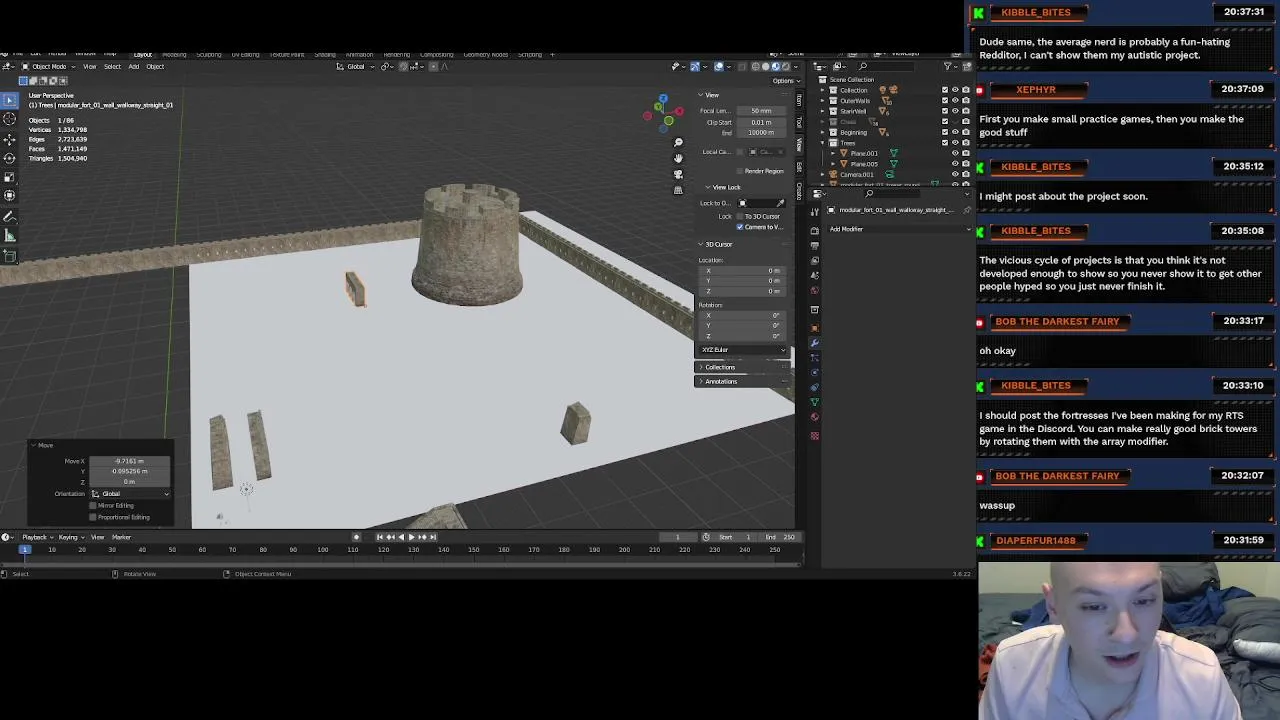This screenshot has height=720, width=1280.
Task: Open the Orientation Global dropdown in Move panel
Action: click(130, 494)
